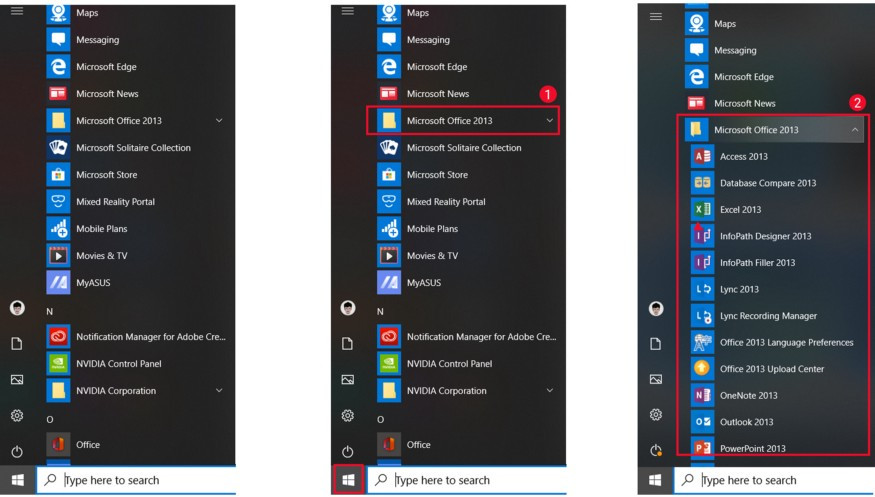Viewport: 875px width, 497px height.
Task: Click Power button in right Start menu sidebar
Action: click(x=656, y=450)
